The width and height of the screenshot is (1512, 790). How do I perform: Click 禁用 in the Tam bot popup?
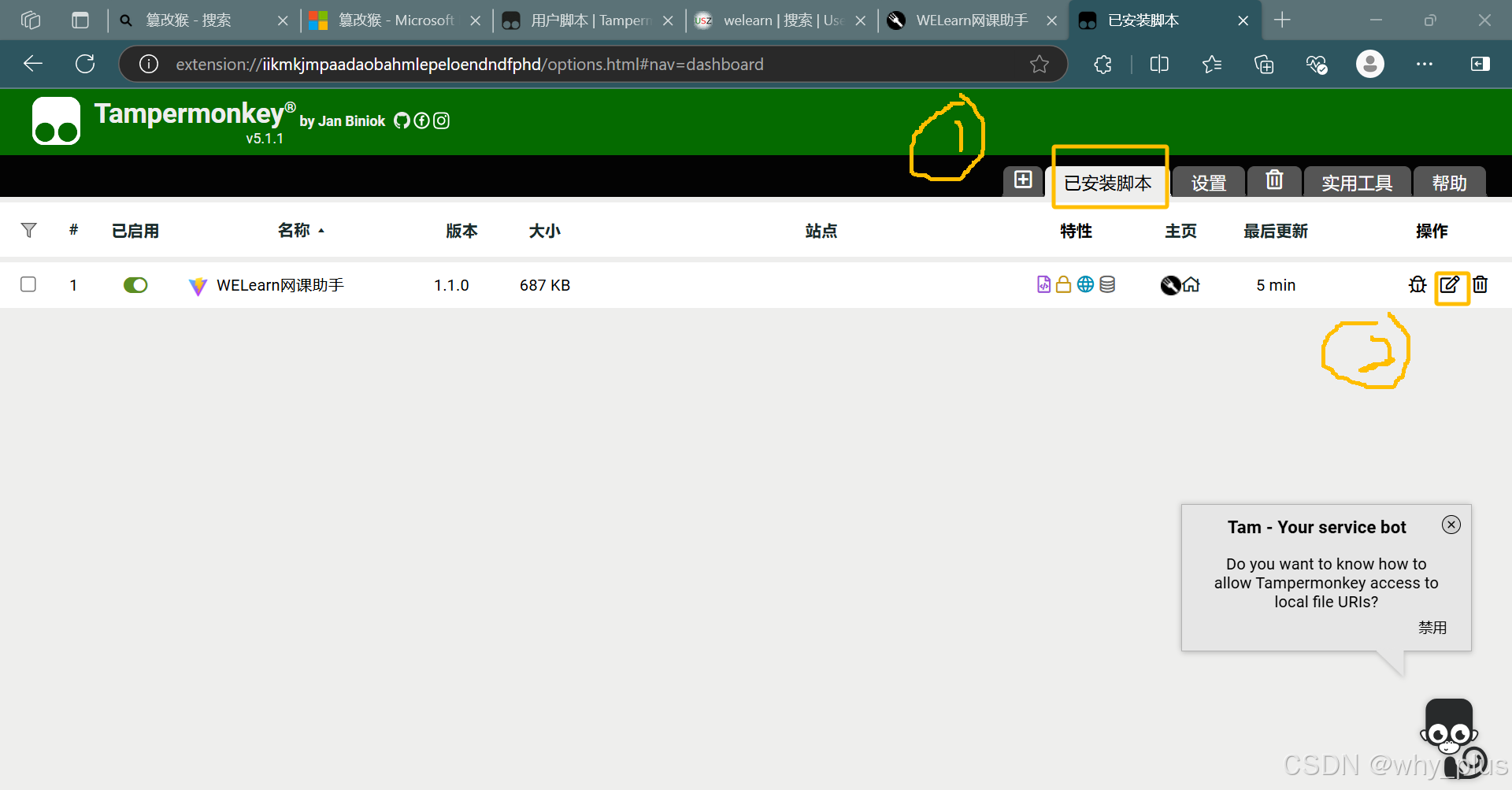coord(1432,627)
